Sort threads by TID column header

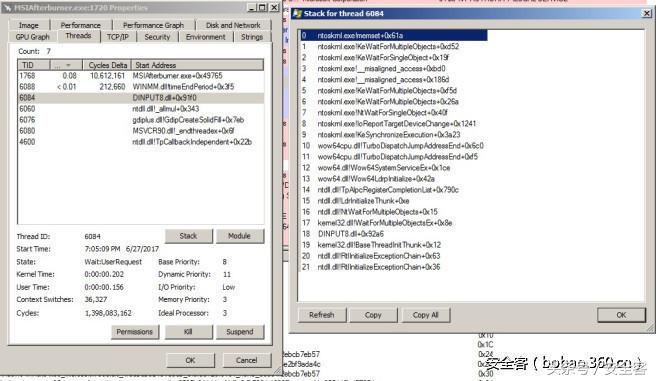coord(34,65)
